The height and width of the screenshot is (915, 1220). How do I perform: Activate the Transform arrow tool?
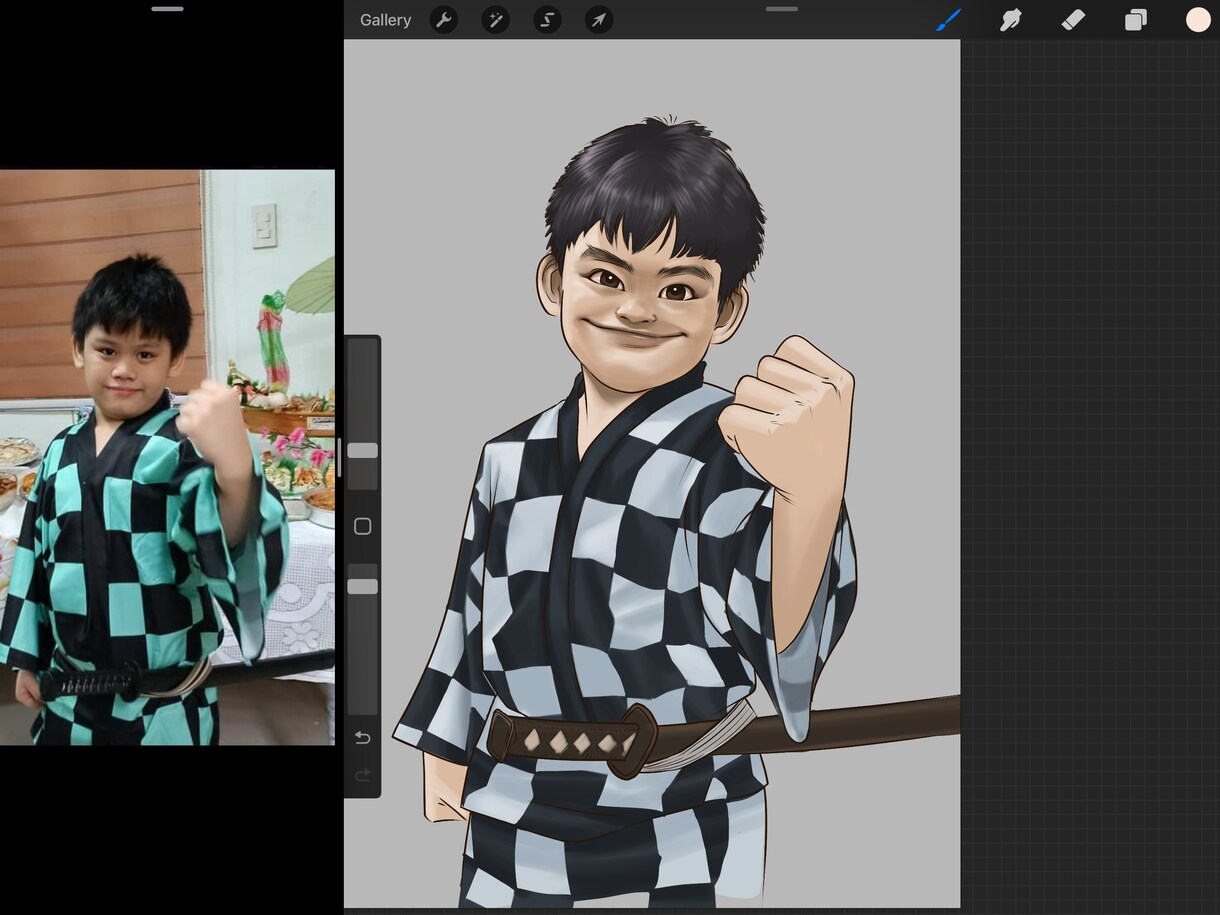[x=598, y=20]
